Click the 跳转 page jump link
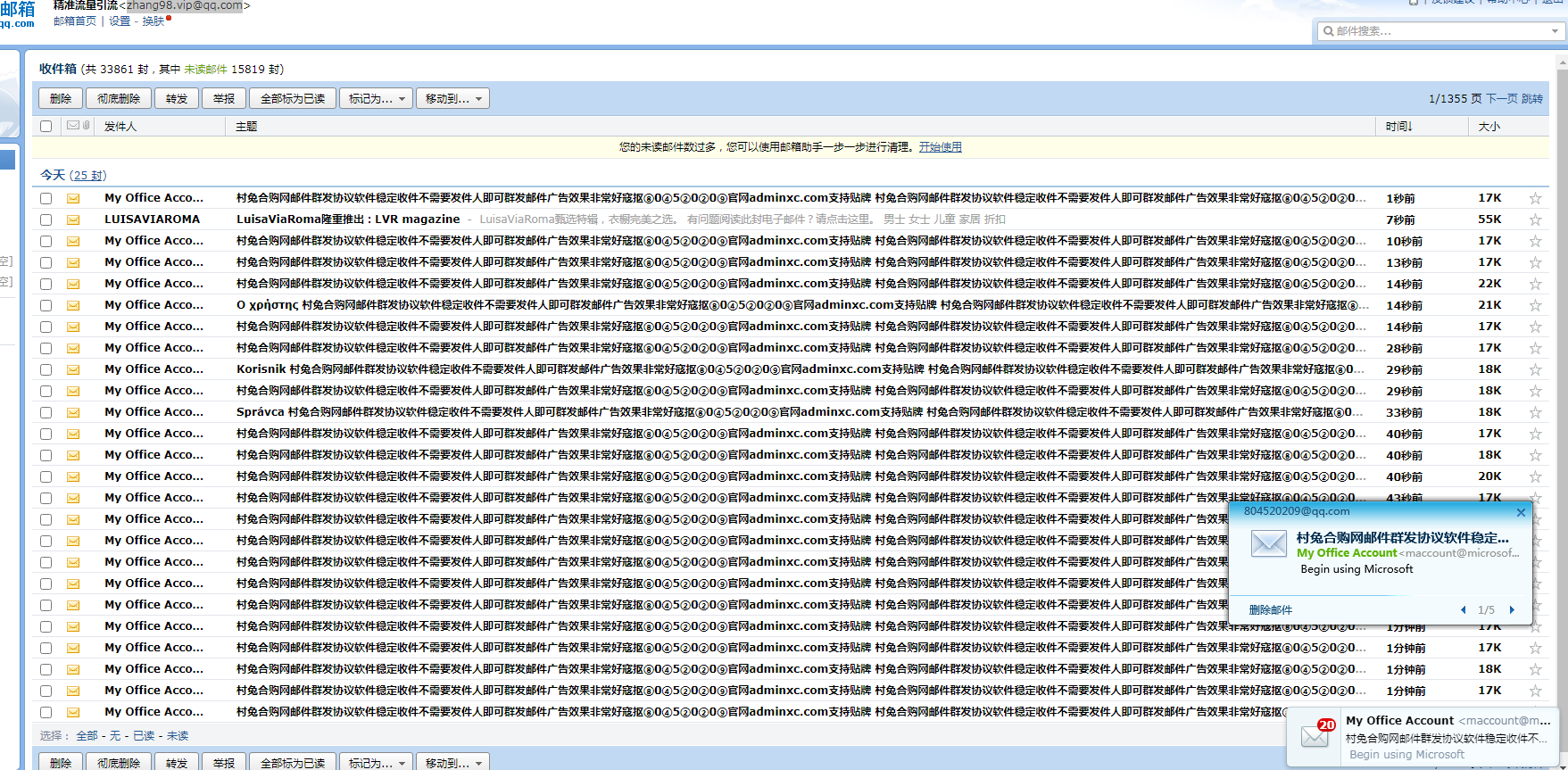This screenshot has width=1568, height=770. 1532,99
